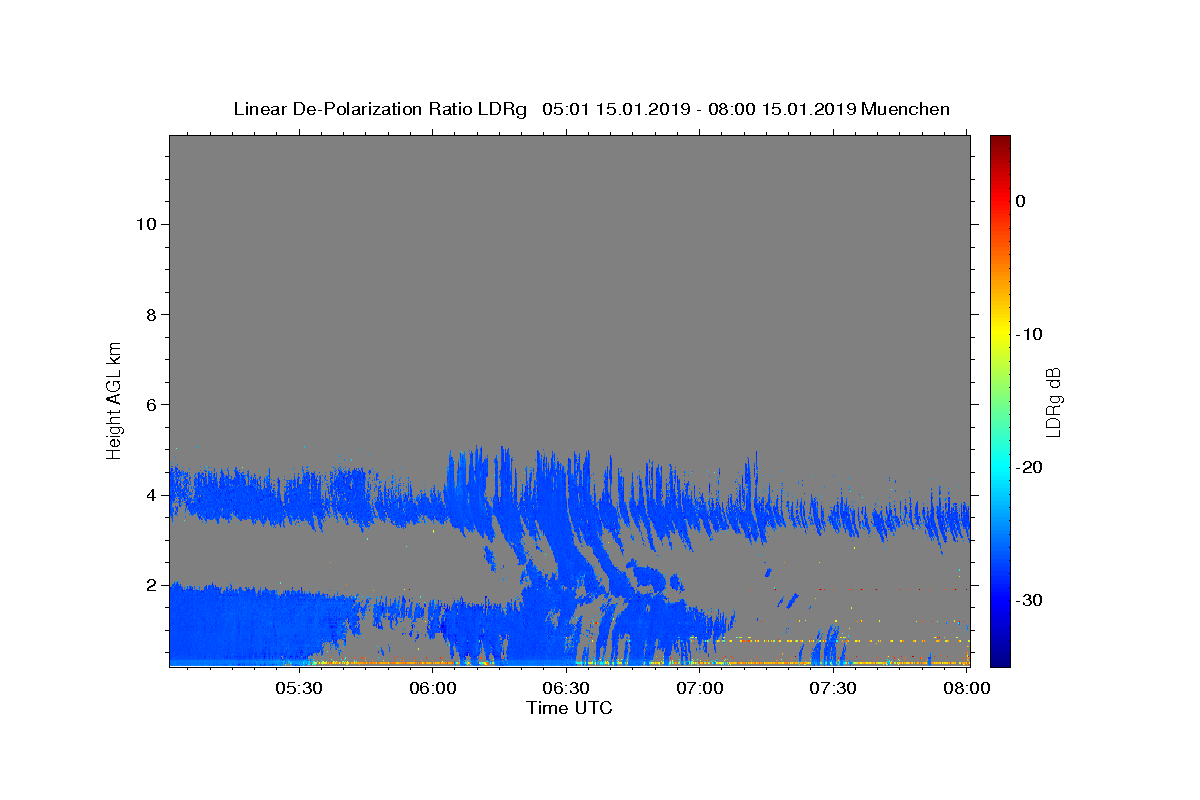Click the height tick label 2
Viewport: 1200px width, 800px height.
[149, 584]
